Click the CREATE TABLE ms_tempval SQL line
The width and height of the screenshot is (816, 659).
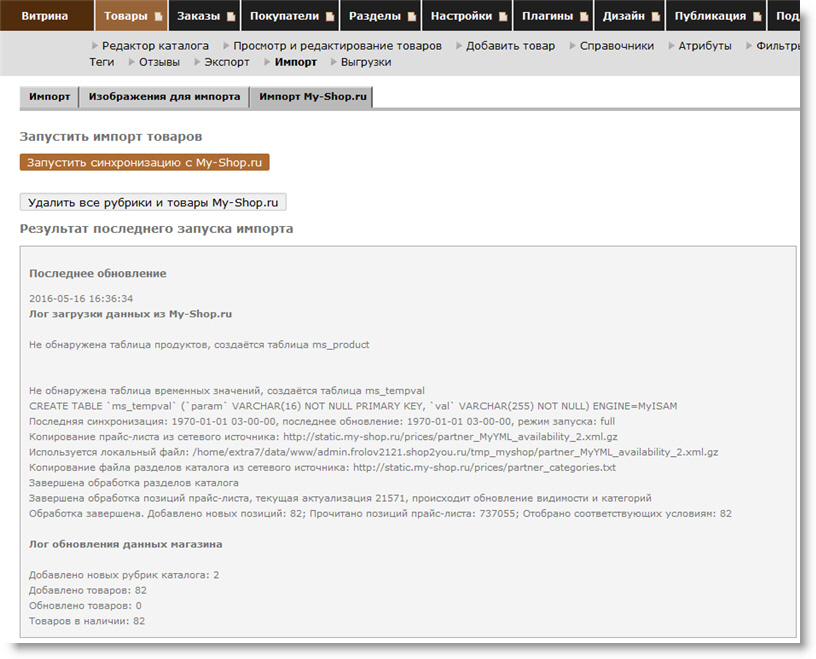(x=353, y=406)
